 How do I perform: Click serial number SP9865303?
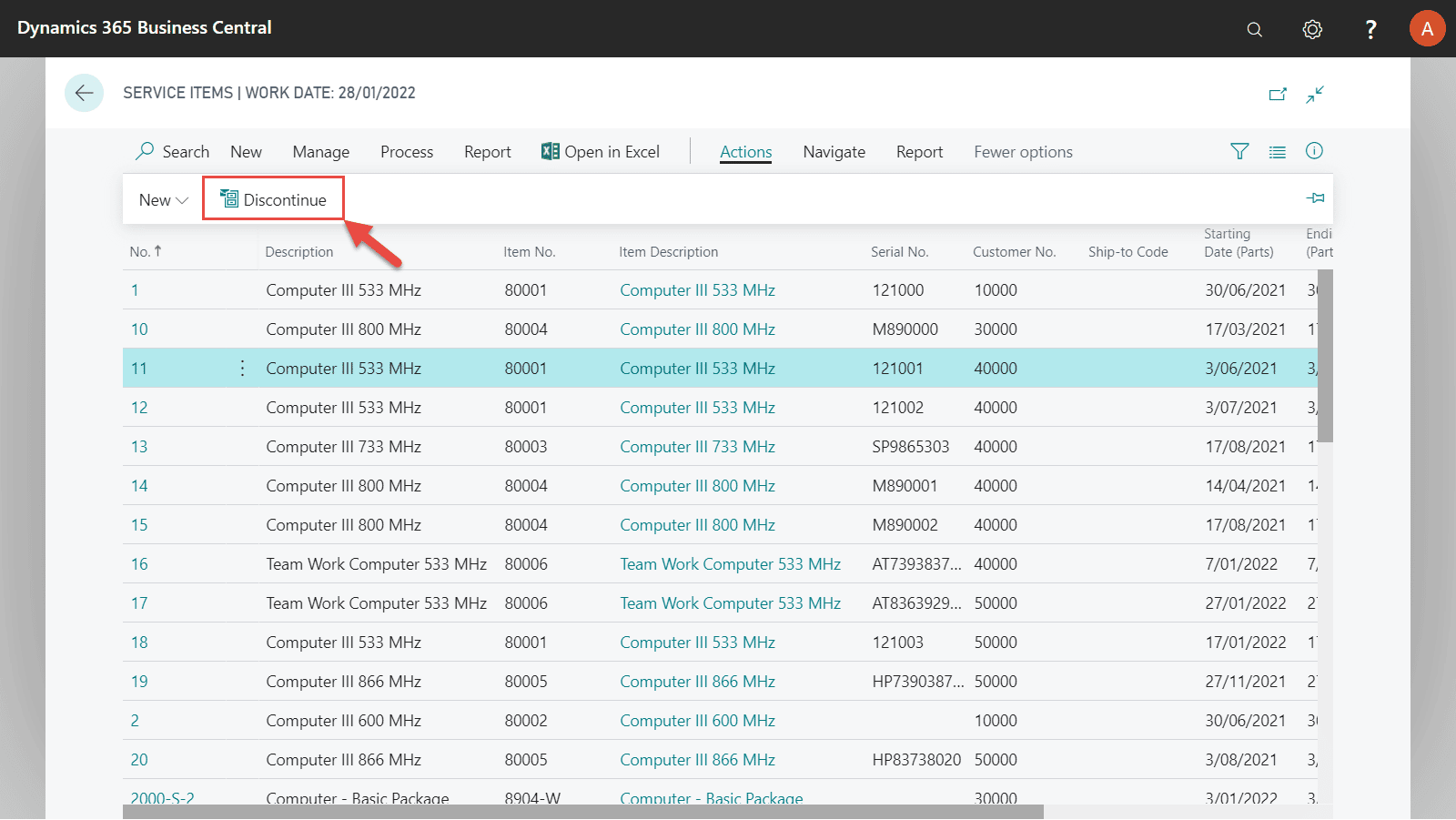tap(911, 447)
